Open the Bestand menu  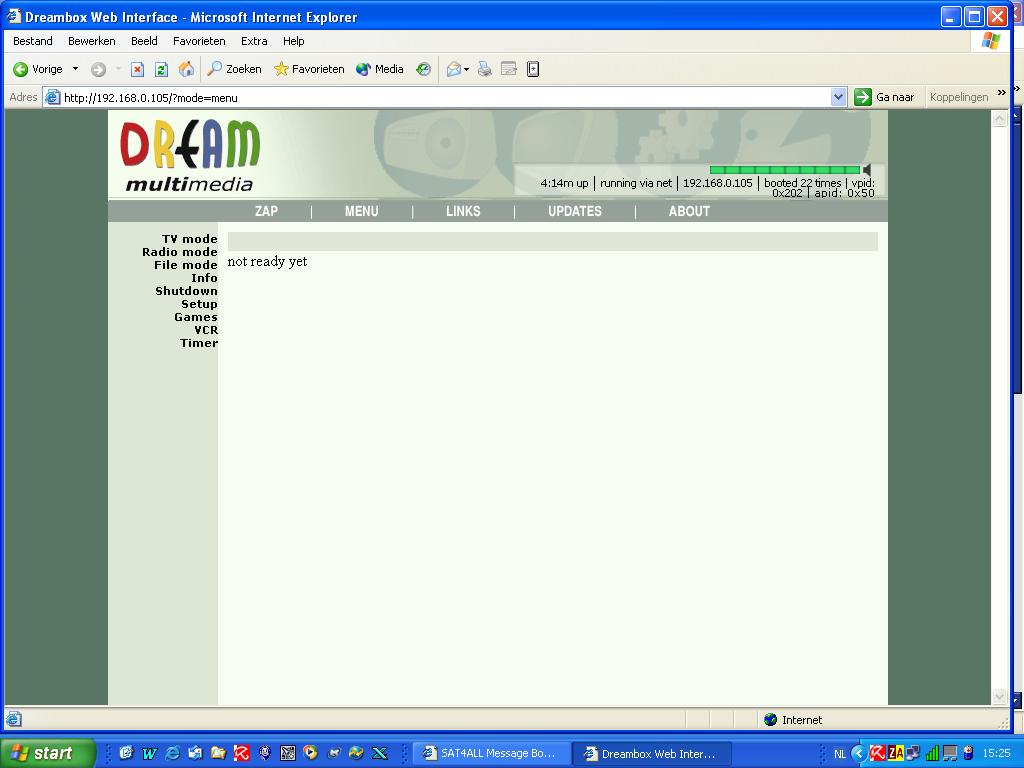[x=33, y=41]
